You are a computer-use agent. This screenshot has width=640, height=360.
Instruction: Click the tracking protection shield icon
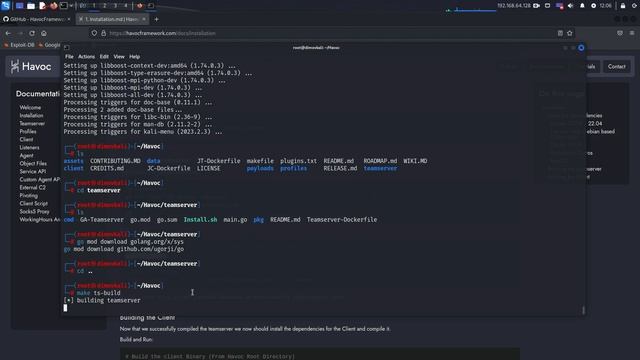(x=94, y=33)
